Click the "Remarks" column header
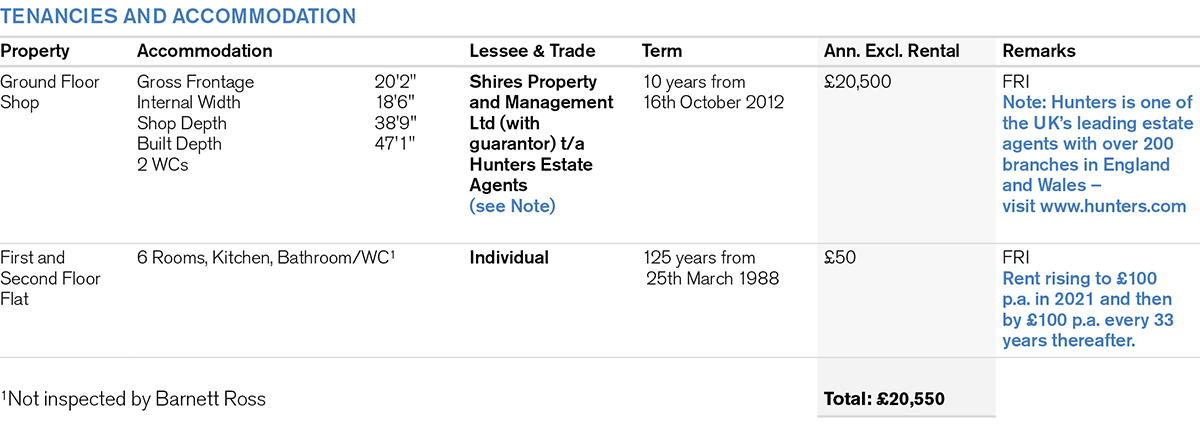 (x=1040, y=51)
